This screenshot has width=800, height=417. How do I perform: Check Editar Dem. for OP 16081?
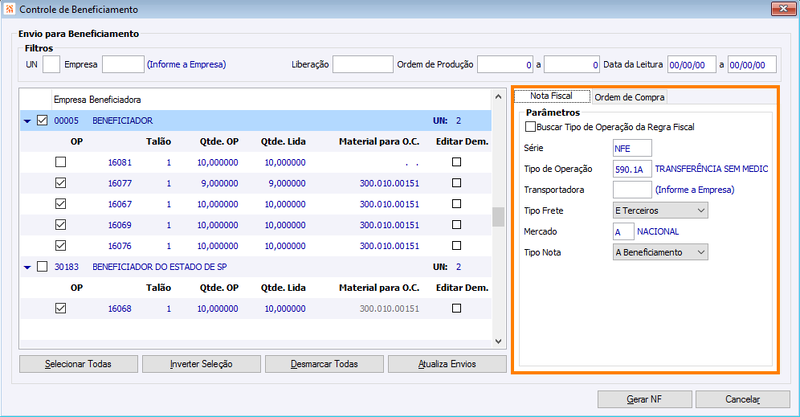click(x=457, y=162)
